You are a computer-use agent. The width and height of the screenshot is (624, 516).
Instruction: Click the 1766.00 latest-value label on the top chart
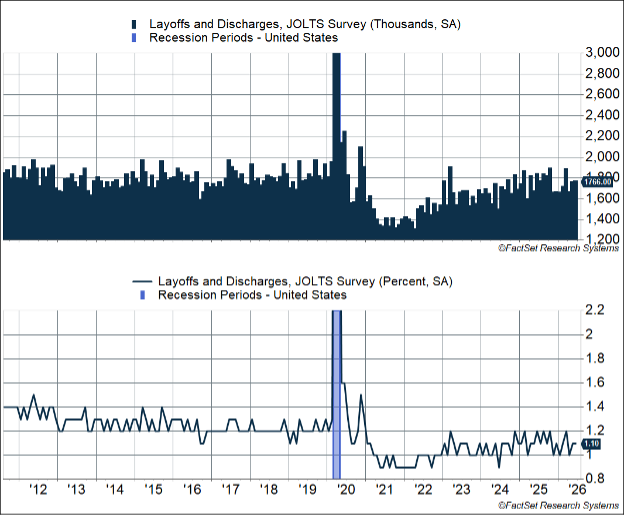coord(597,182)
